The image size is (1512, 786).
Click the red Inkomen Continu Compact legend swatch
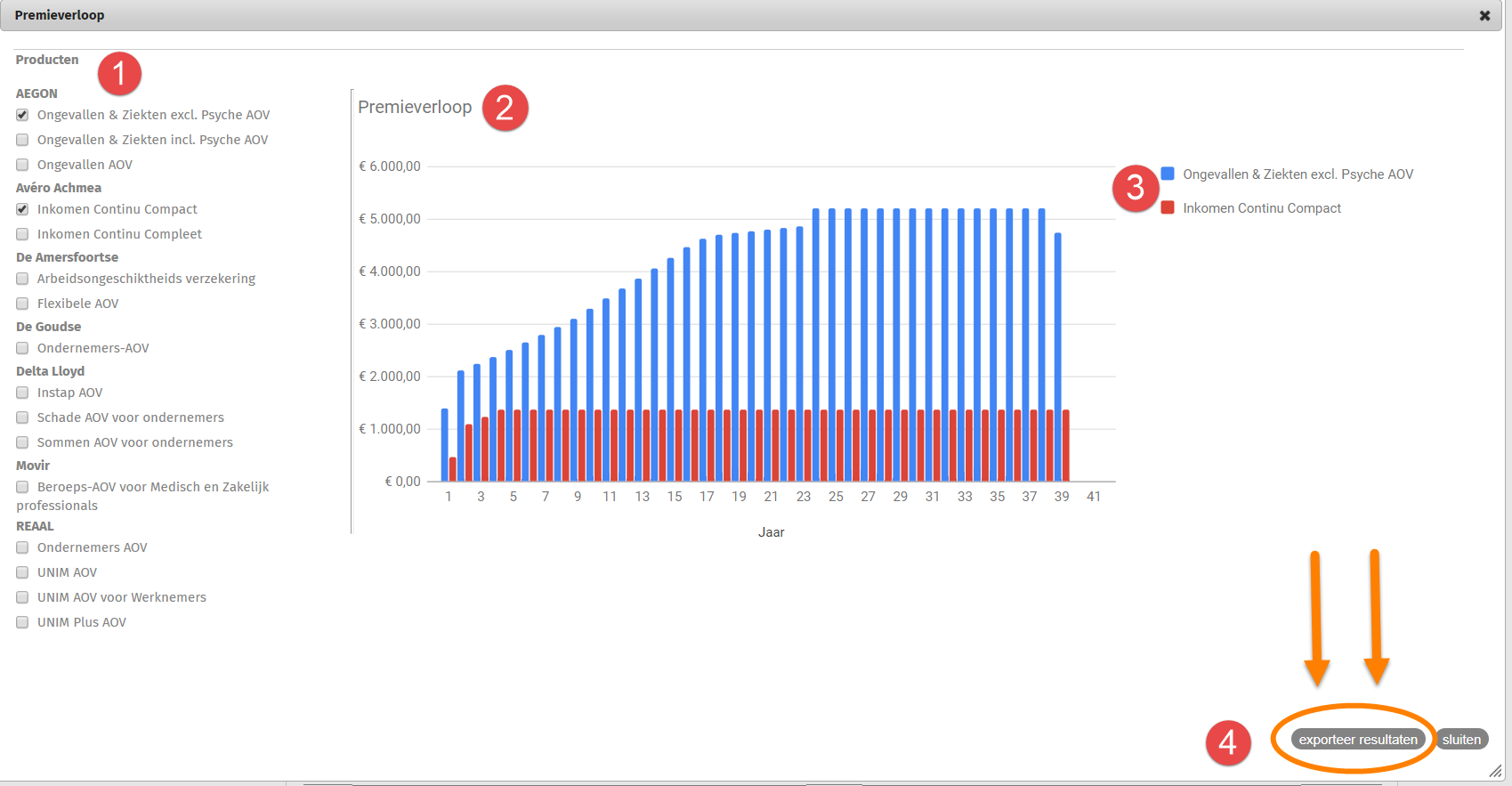1168,207
